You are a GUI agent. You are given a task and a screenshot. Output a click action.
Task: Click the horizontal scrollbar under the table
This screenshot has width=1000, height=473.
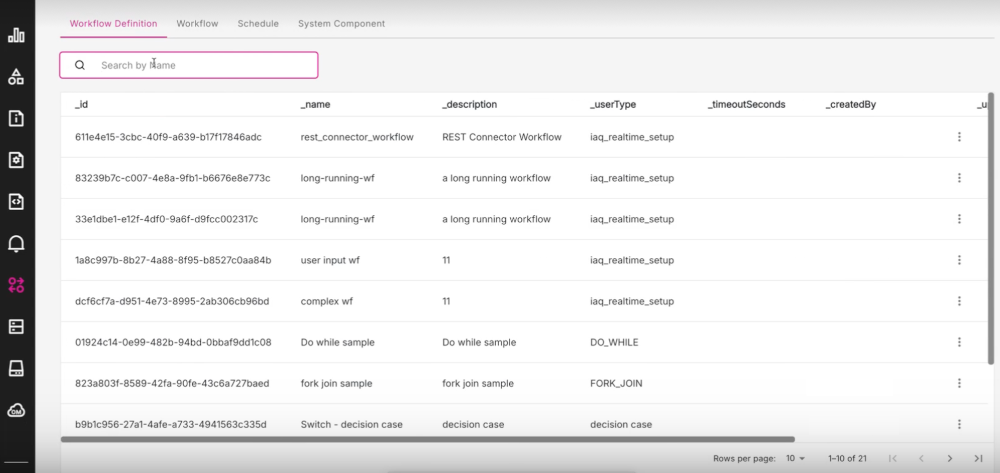427,439
